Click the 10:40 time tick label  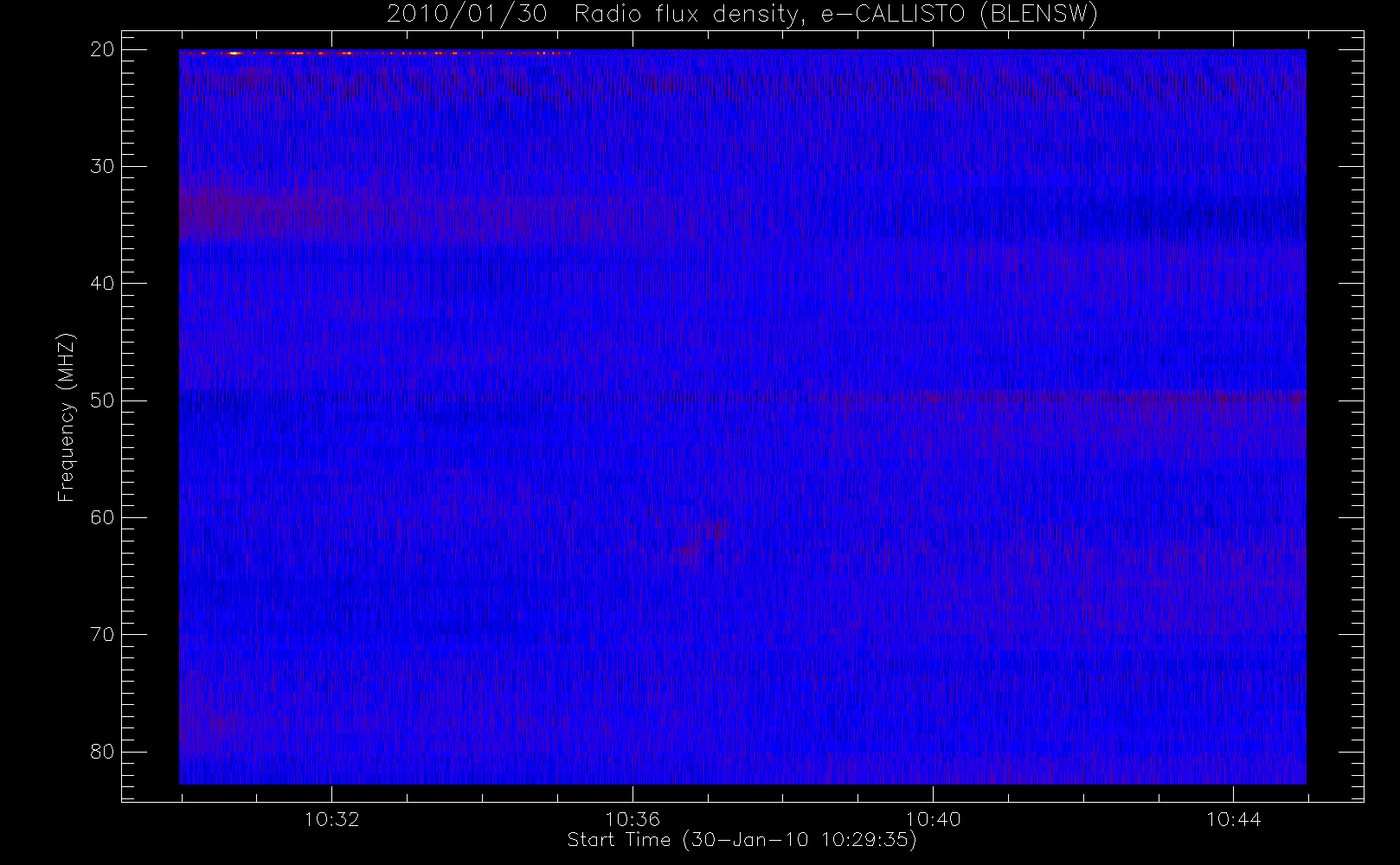point(933,819)
